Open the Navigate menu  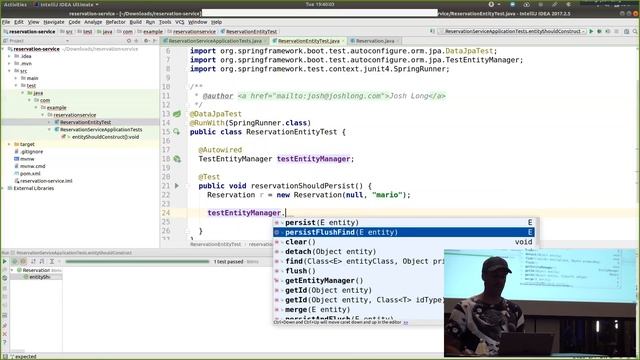click(x=54, y=22)
